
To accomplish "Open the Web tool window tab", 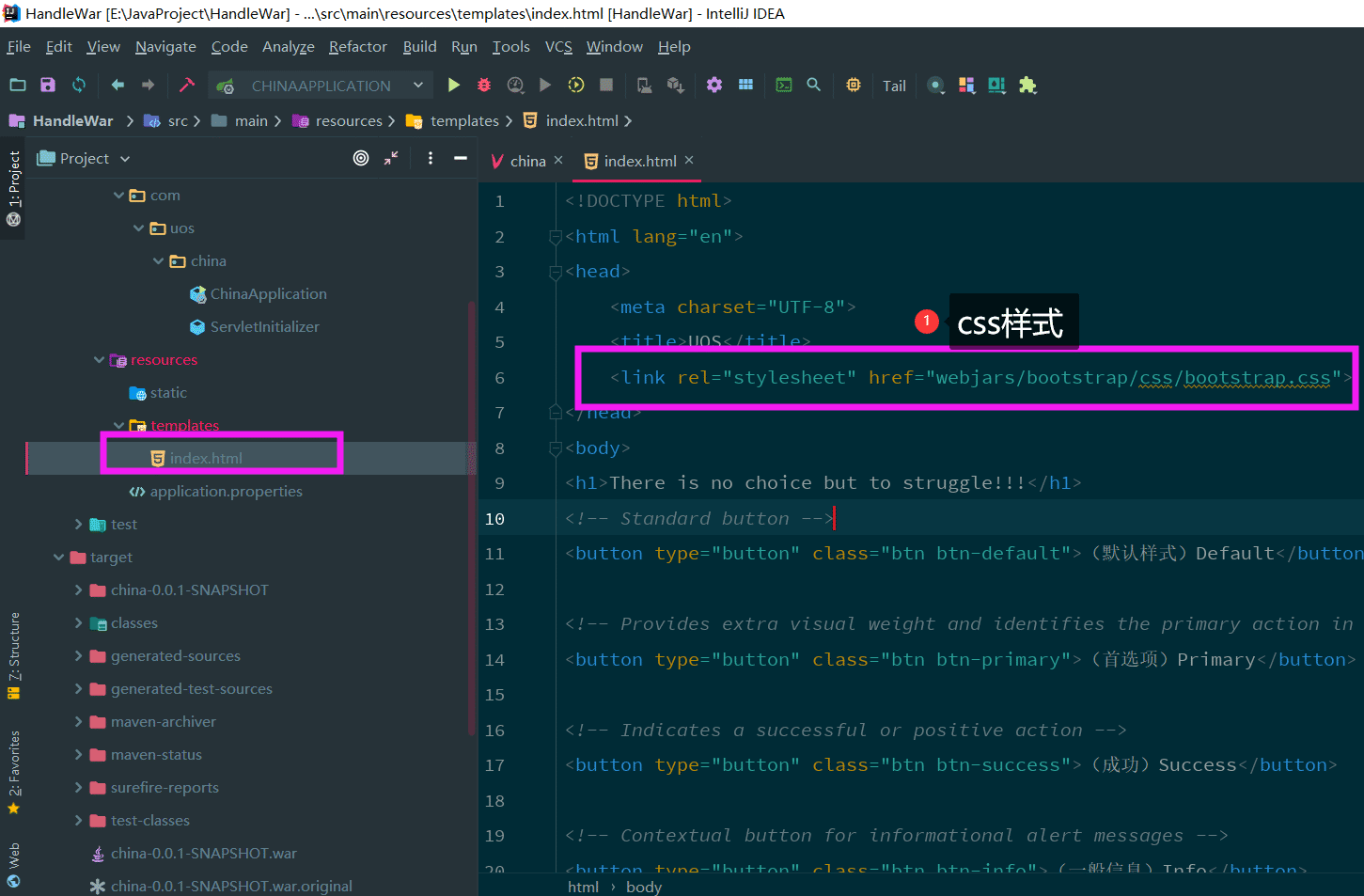I will pyautogui.click(x=13, y=864).
